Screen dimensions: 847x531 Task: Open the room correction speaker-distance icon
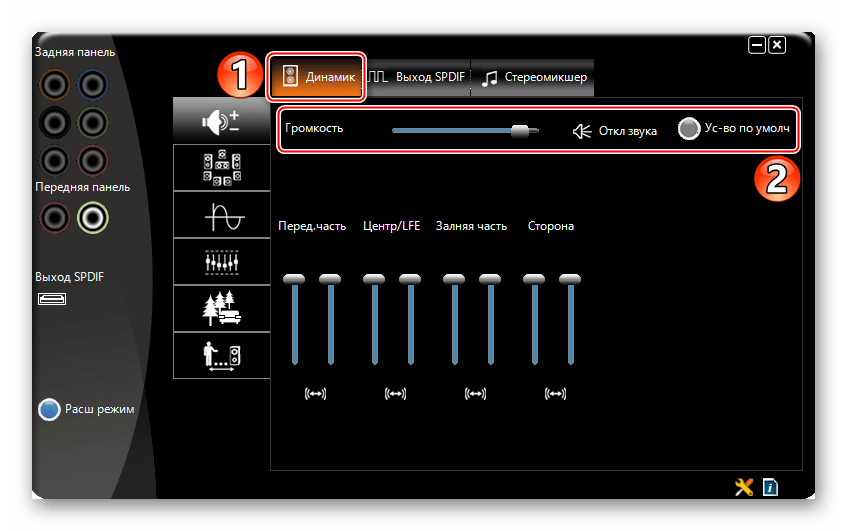(x=221, y=355)
